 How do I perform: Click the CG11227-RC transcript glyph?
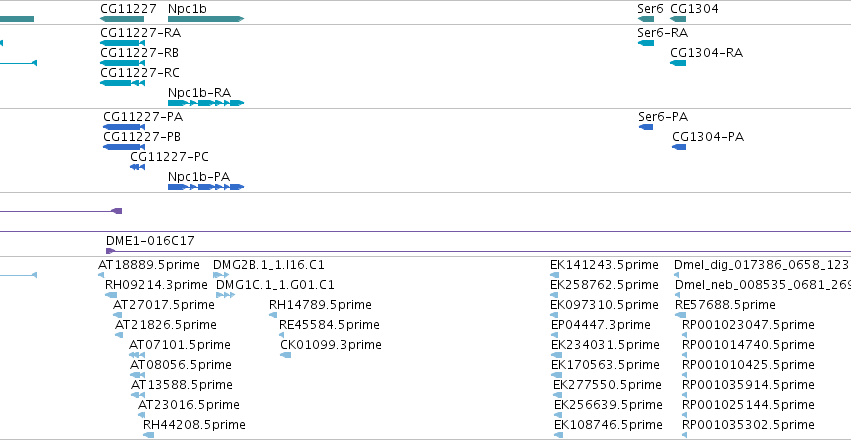123,83
